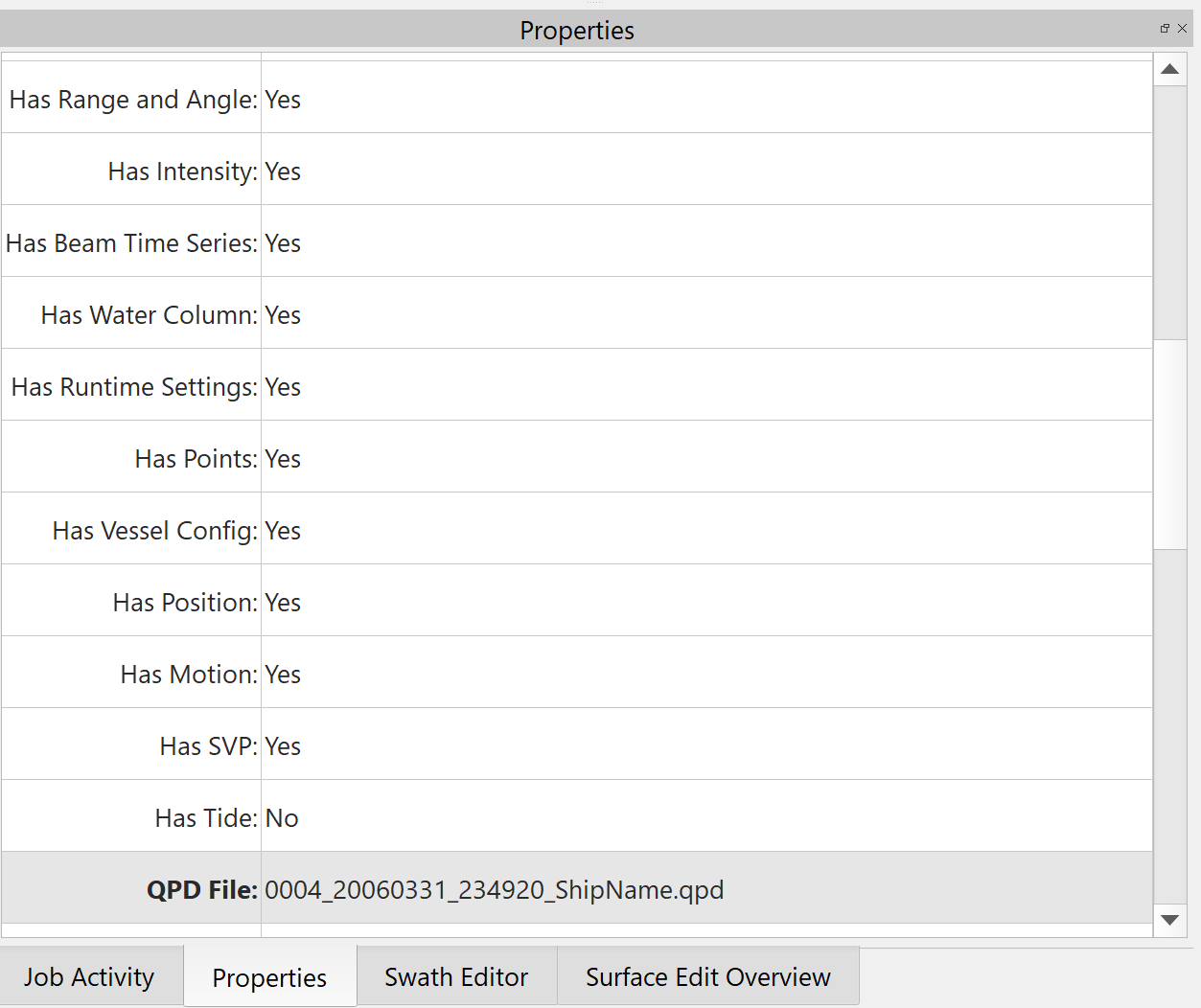Click the Has Beam Time Series value
This screenshot has height=1008, width=1201.
pos(283,242)
